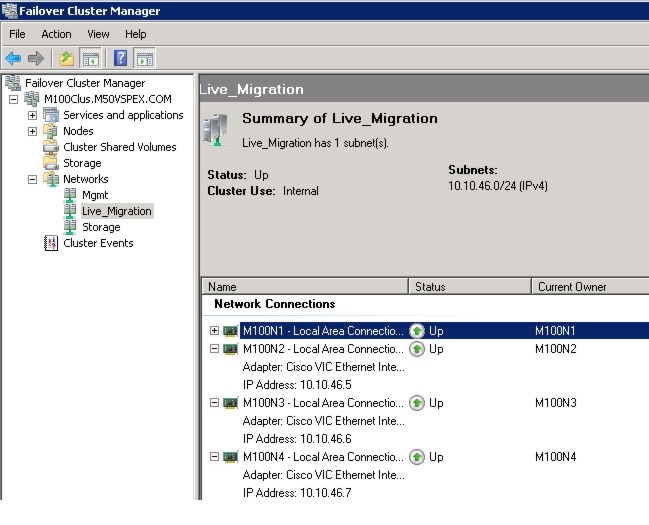Select Live_Migration network in the tree
The width and height of the screenshot is (649, 525).
click(117, 211)
